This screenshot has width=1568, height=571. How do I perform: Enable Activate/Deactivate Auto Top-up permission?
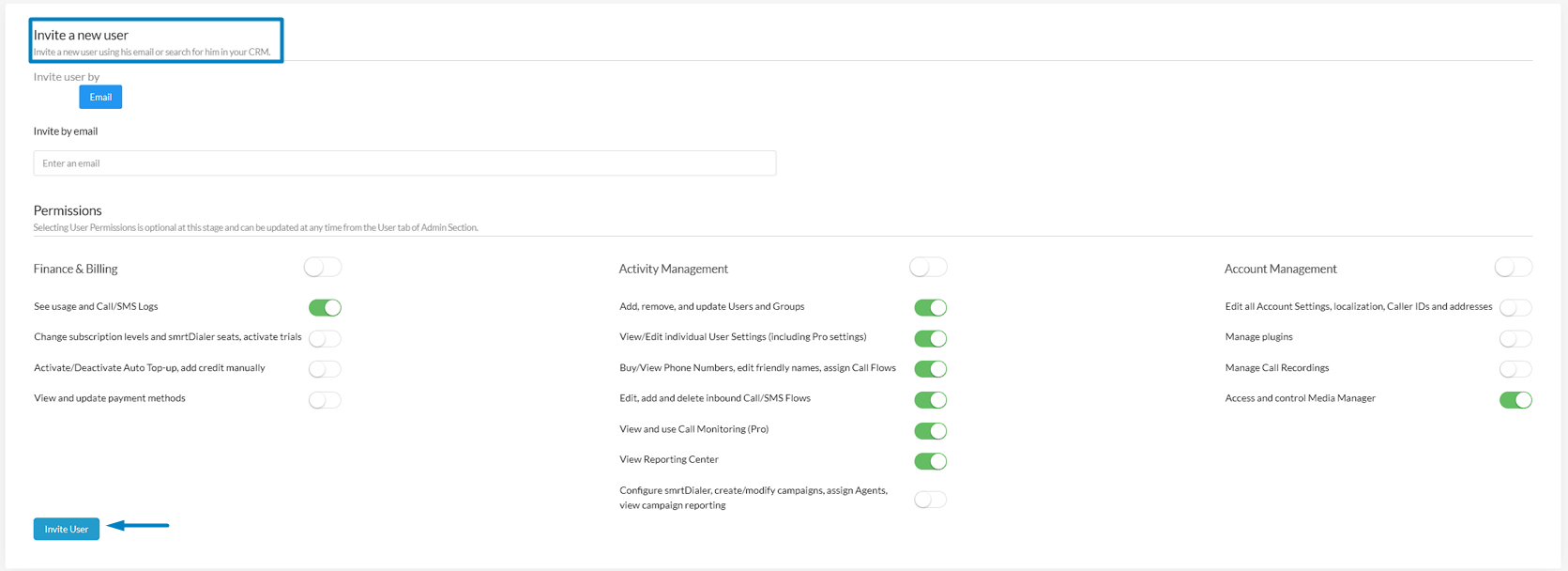point(325,369)
